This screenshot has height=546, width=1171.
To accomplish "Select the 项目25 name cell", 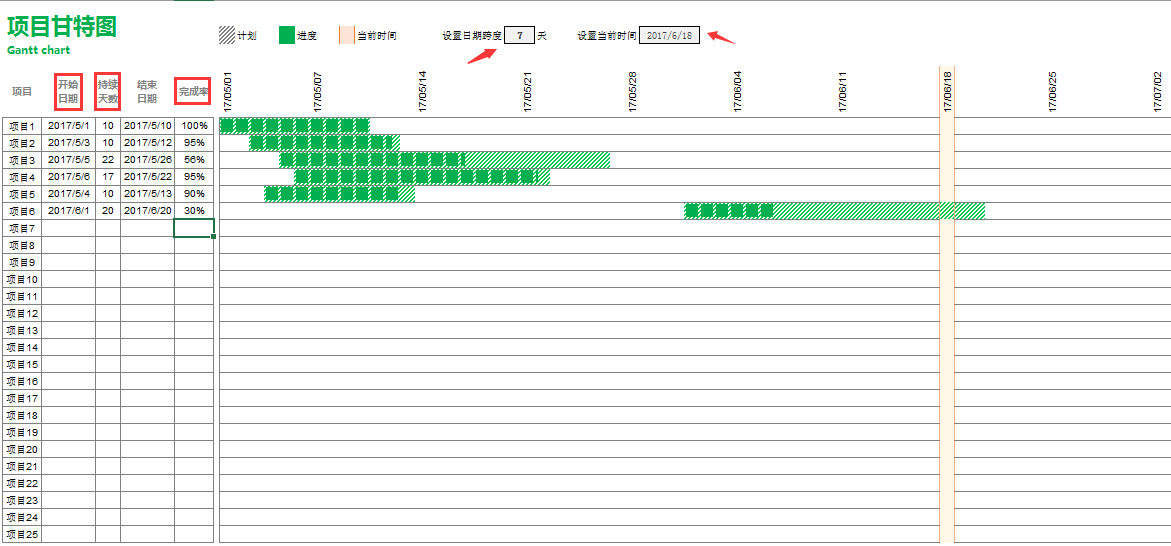I will [22, 535].
